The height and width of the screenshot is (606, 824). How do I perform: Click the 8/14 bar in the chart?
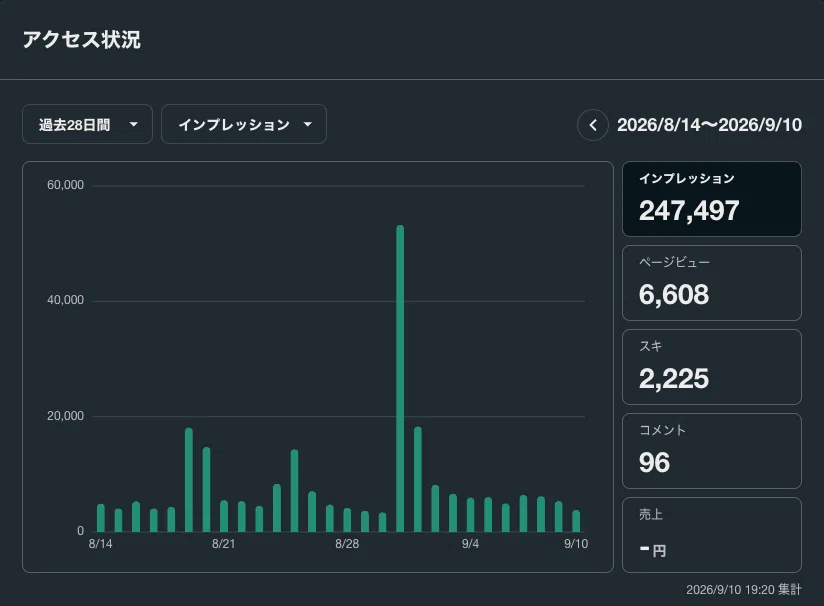[x=100, y=518]
